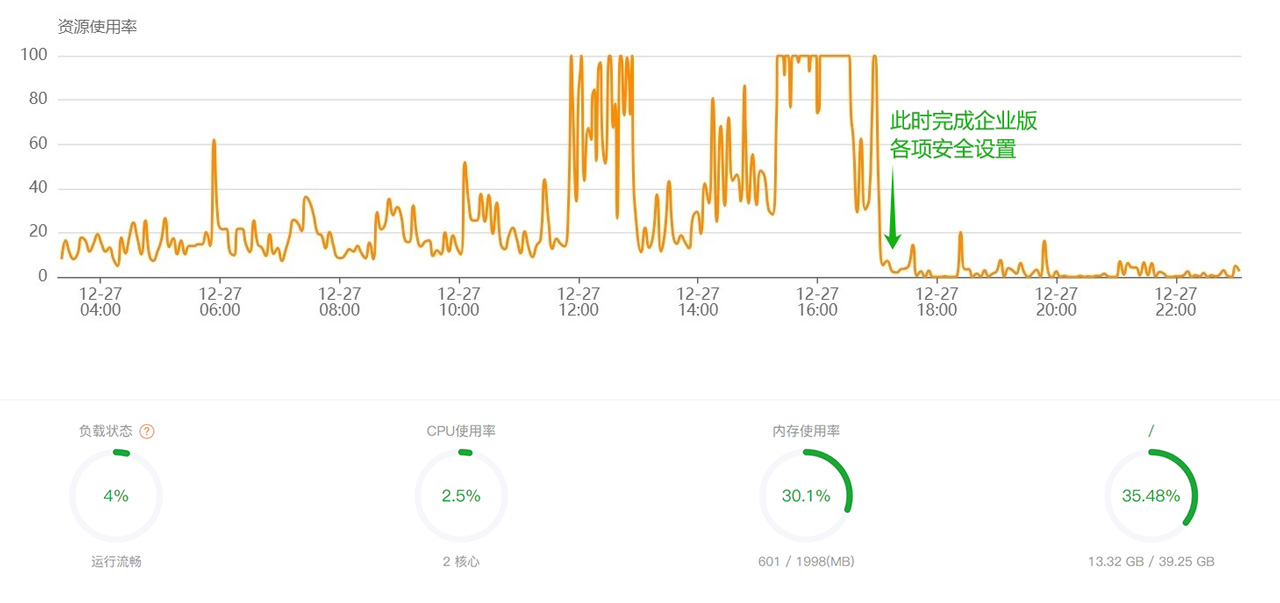Click the 100 y-axis value
This screenshot has width=1280, height=603.
point(34,54)
